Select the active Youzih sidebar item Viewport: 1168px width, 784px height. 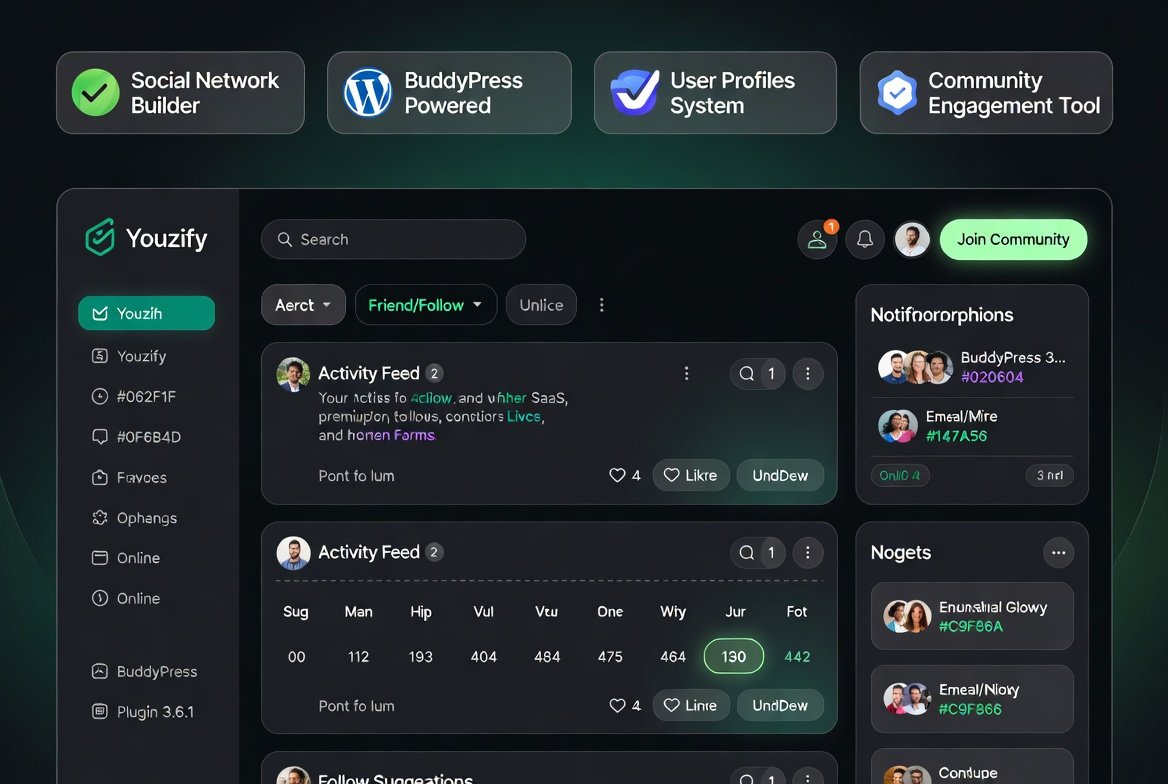(x=146, y=313)
